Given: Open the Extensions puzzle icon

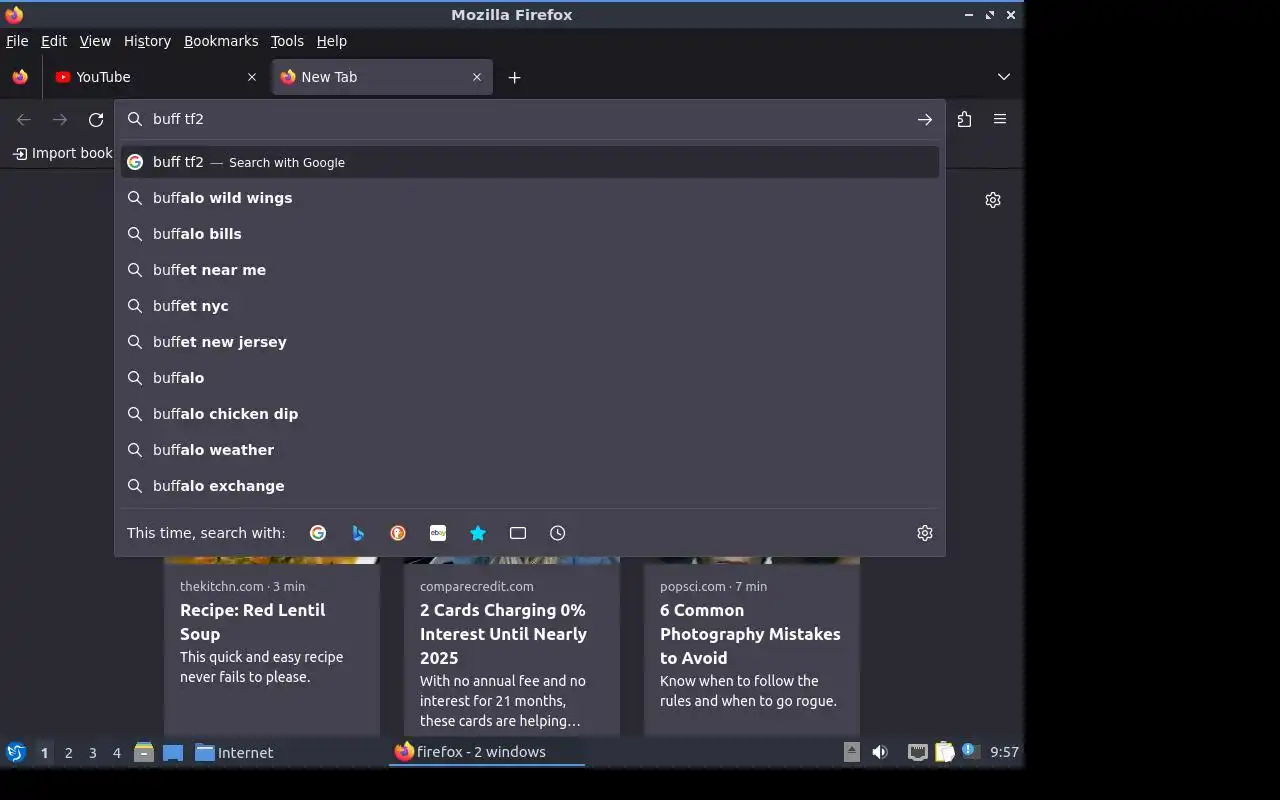Looking at the screenshot, I should [x=964, y=119].
